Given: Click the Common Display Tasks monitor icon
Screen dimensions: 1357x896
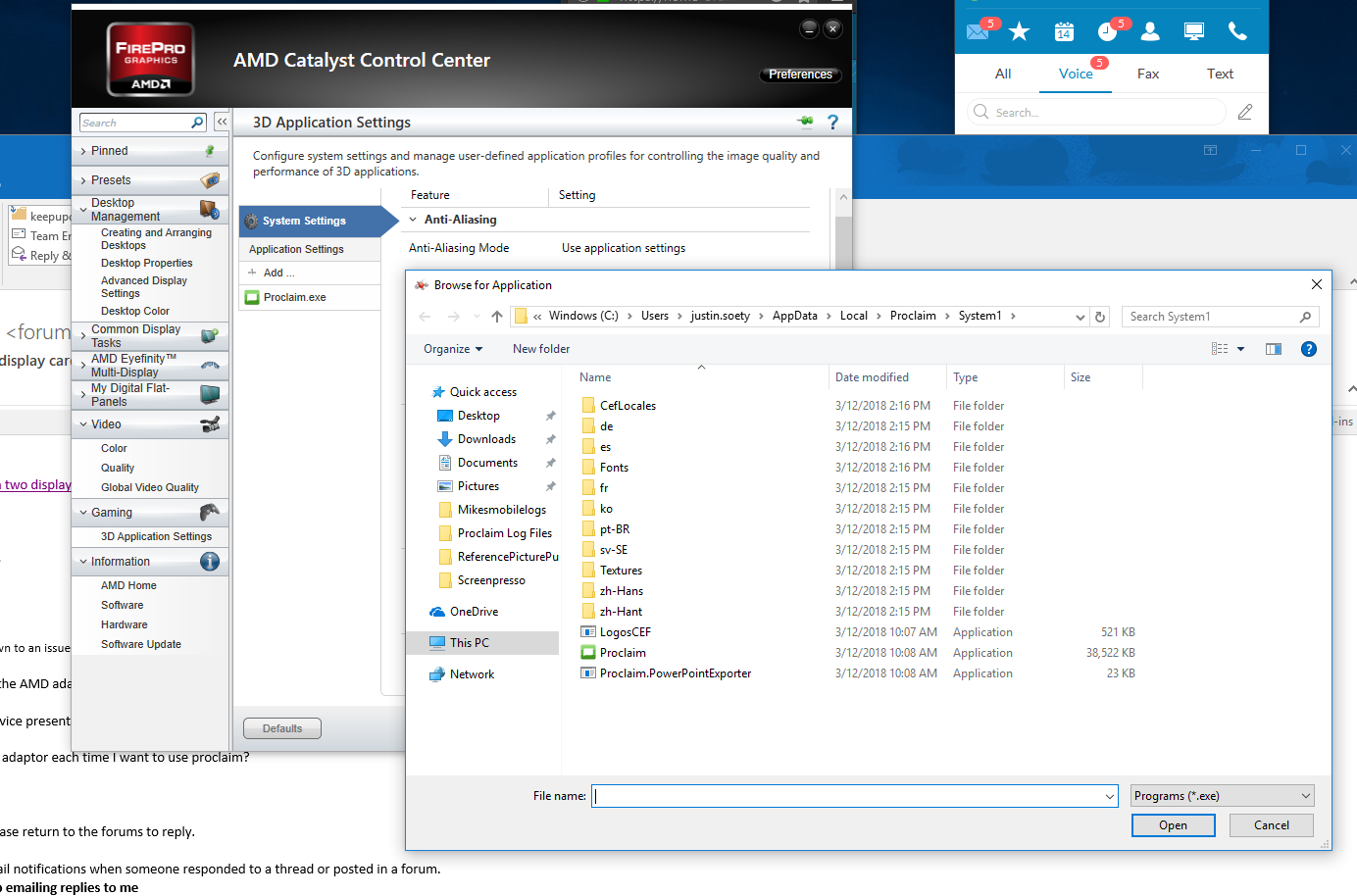Looking at the screenshot, I should (x=210, y=336).
